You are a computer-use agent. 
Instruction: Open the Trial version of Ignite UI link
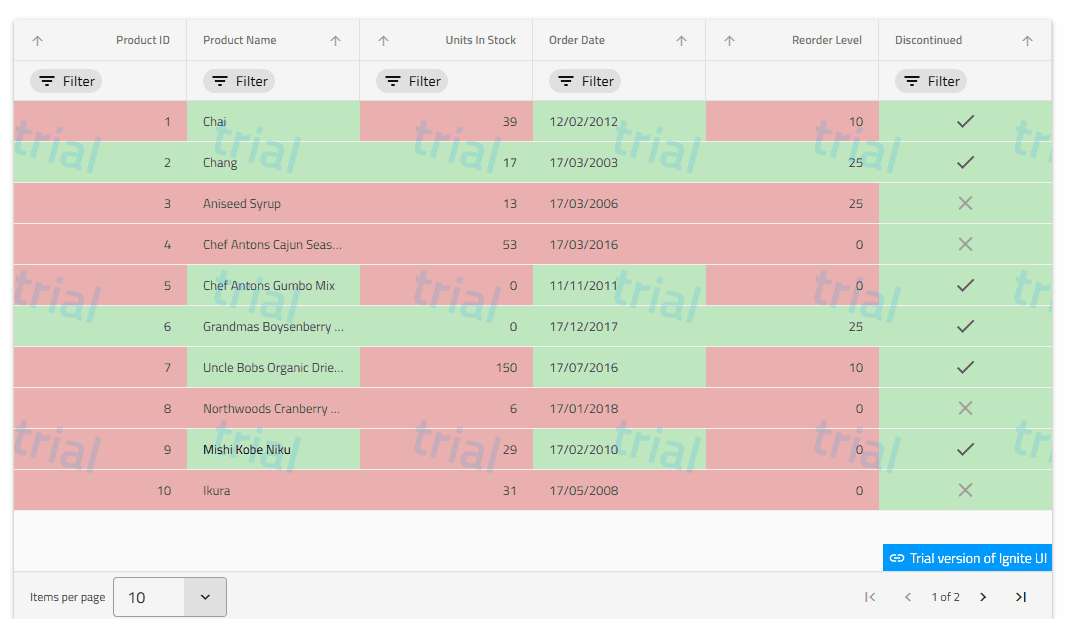(968, 558)
